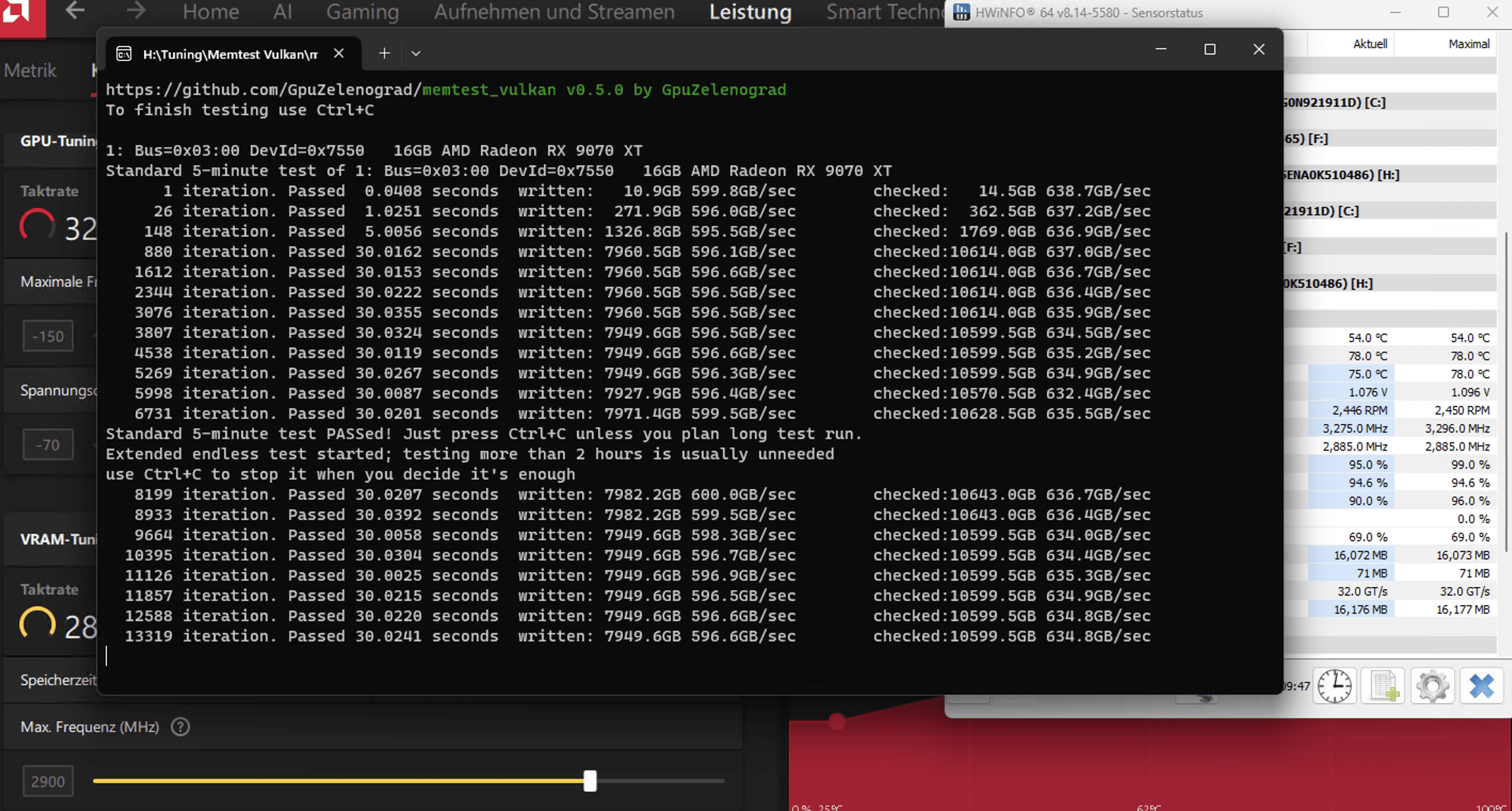This screenshot has width=1512, height=811.
Task: Start HWiNFO logging with document plus icon
Action: point(1384,685)
